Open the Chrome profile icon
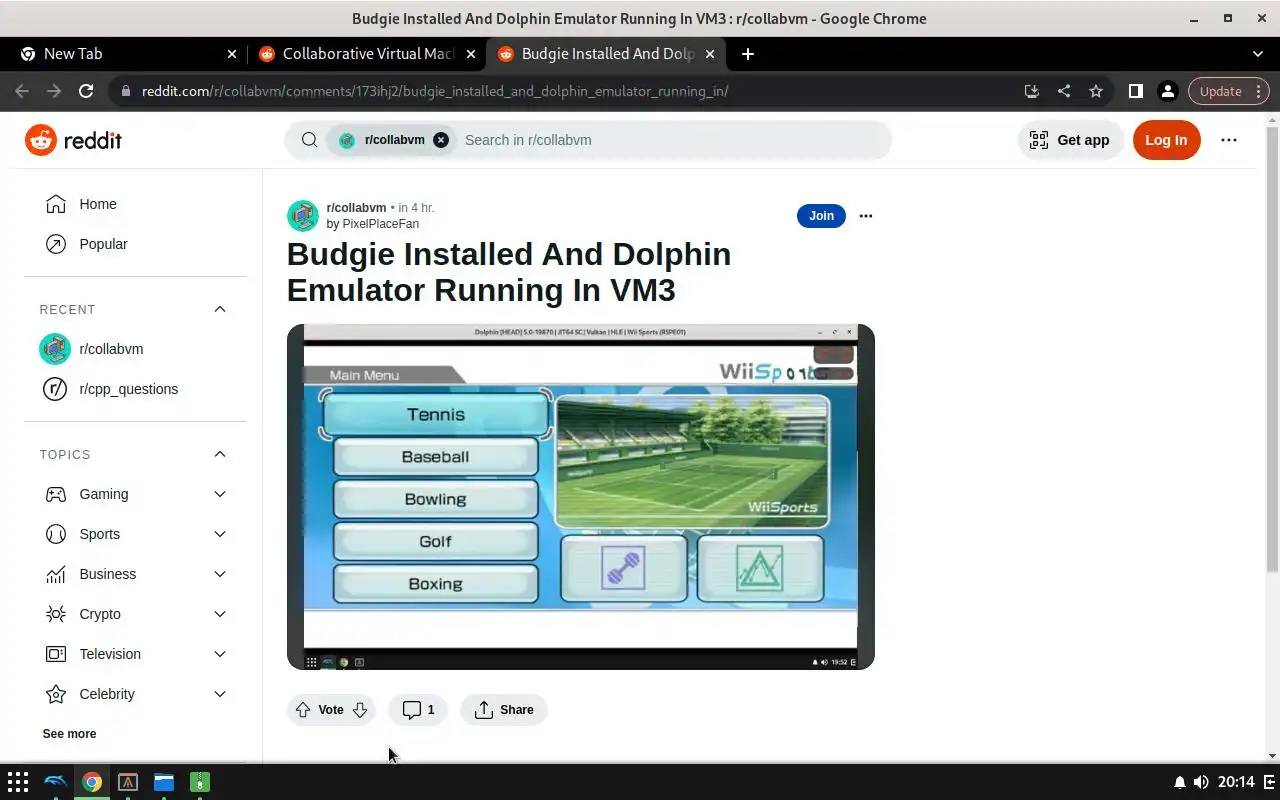This screenshot has height=800, width=1280. pyautogui.click(x=1167, y=91)
